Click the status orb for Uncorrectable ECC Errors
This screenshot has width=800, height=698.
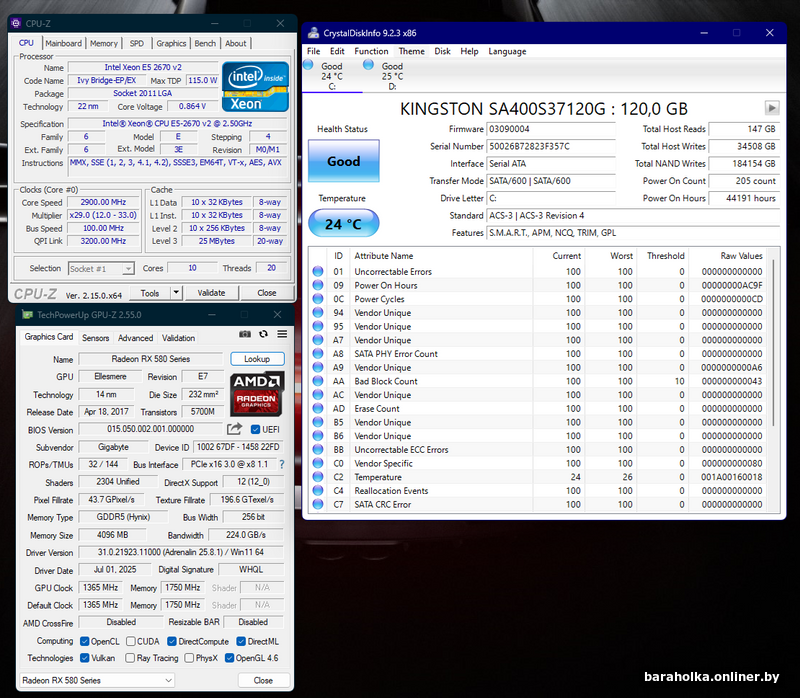[318, 450]
